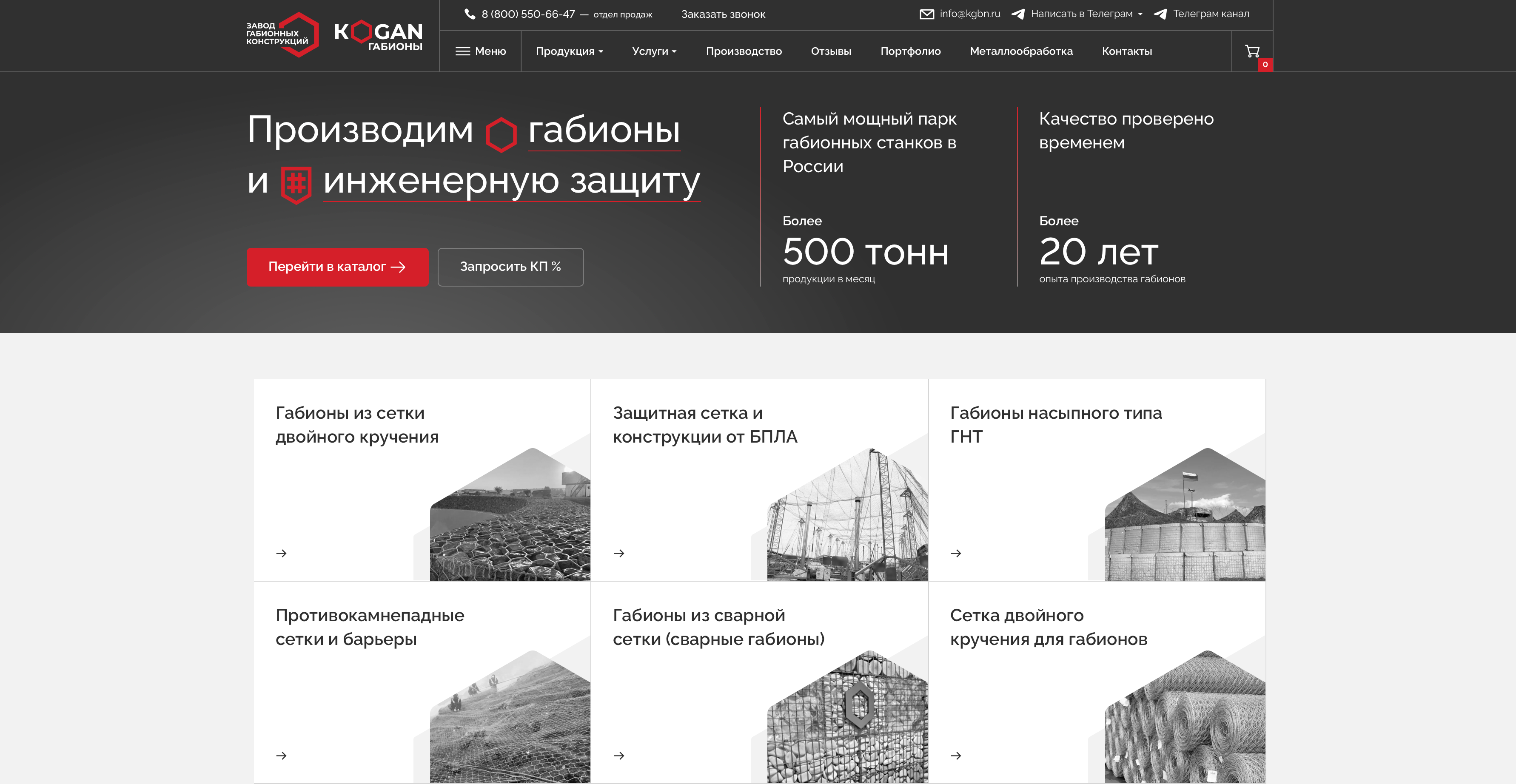1516x784 pixels.
Task: Click arrow on 'Габионы насыпного типа ГНТ' card
Action: click(x=956, y=554)
